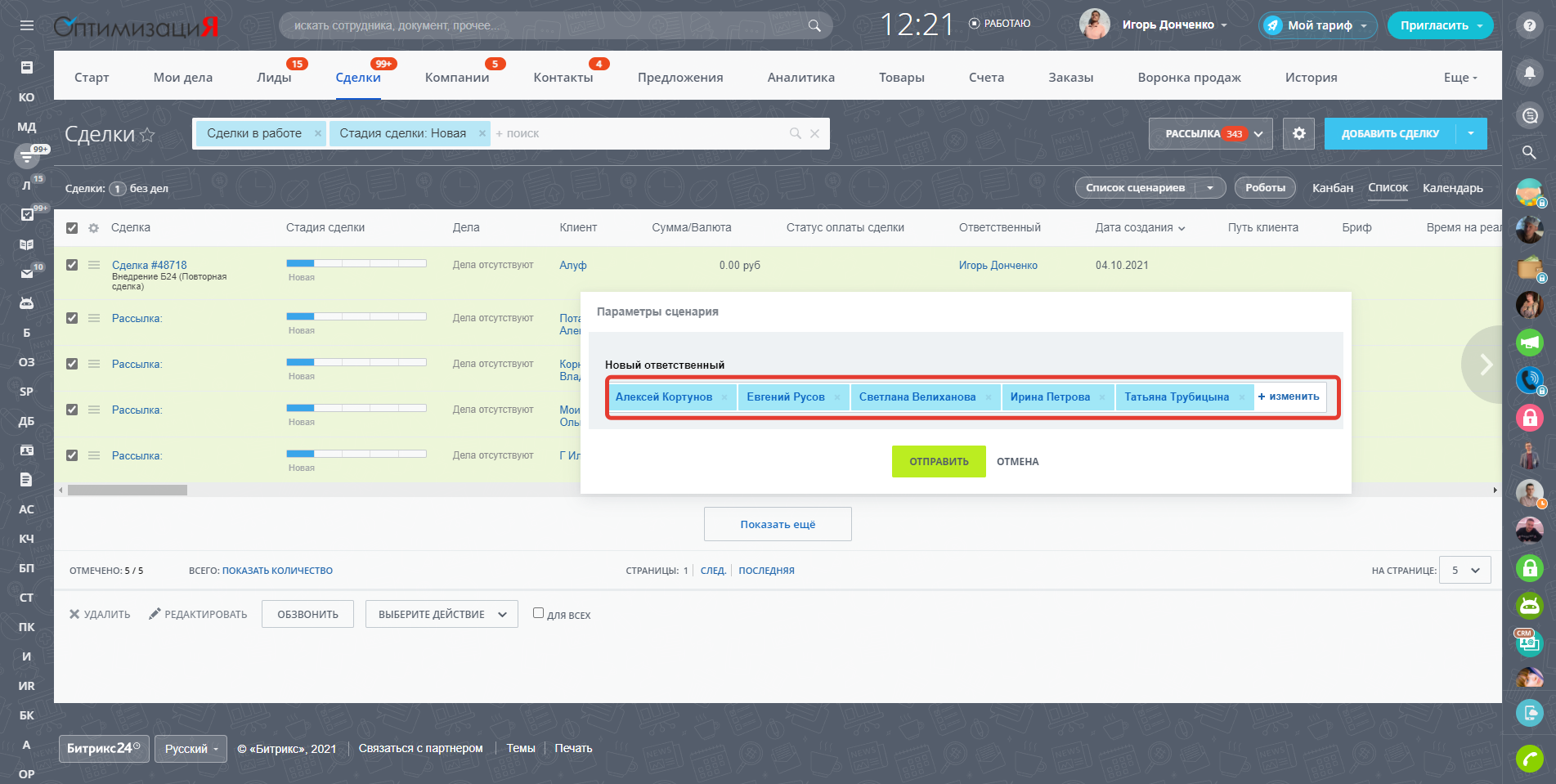The image size is (1556, 784).
Task: Enable the Для всех checkbox
Action: (538, 613)
